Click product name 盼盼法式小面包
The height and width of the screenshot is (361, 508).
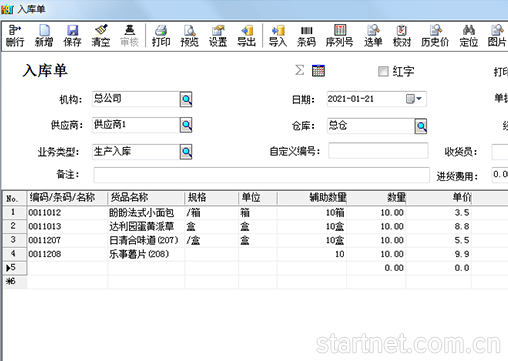(x=146, y=212)
